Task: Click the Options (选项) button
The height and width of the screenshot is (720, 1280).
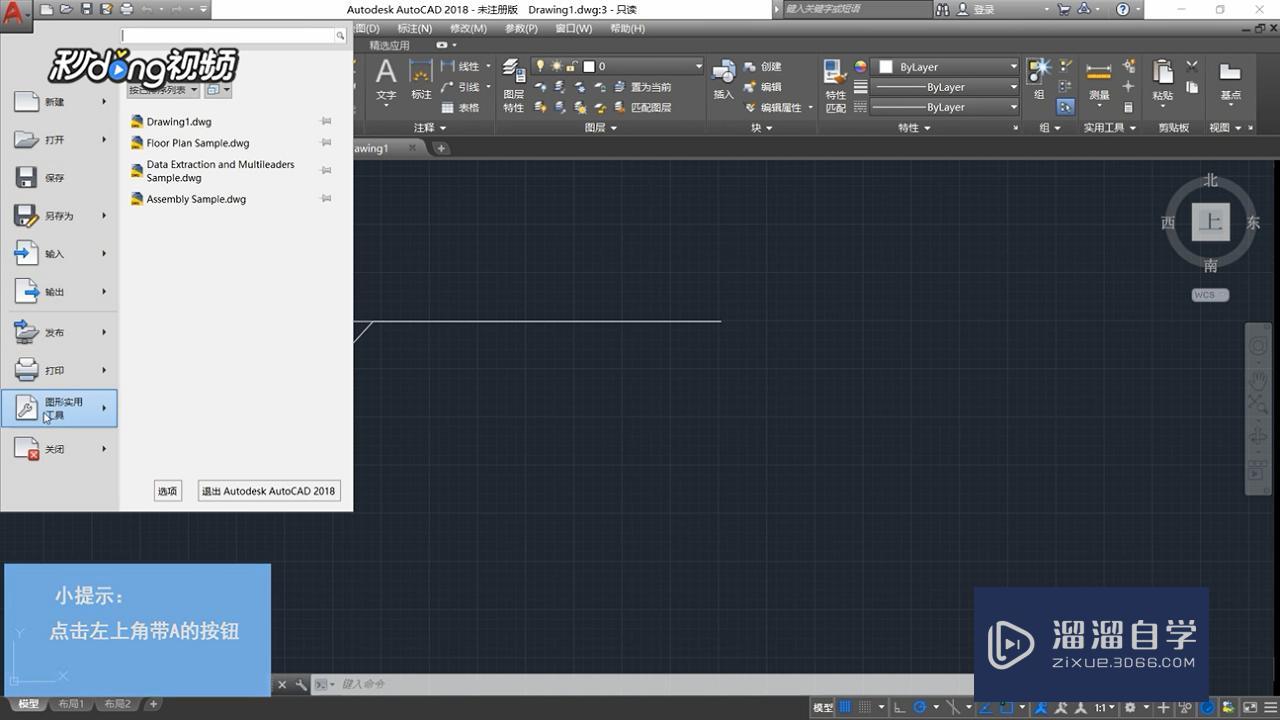Action: pyautogui.click(x=167, y=491)
